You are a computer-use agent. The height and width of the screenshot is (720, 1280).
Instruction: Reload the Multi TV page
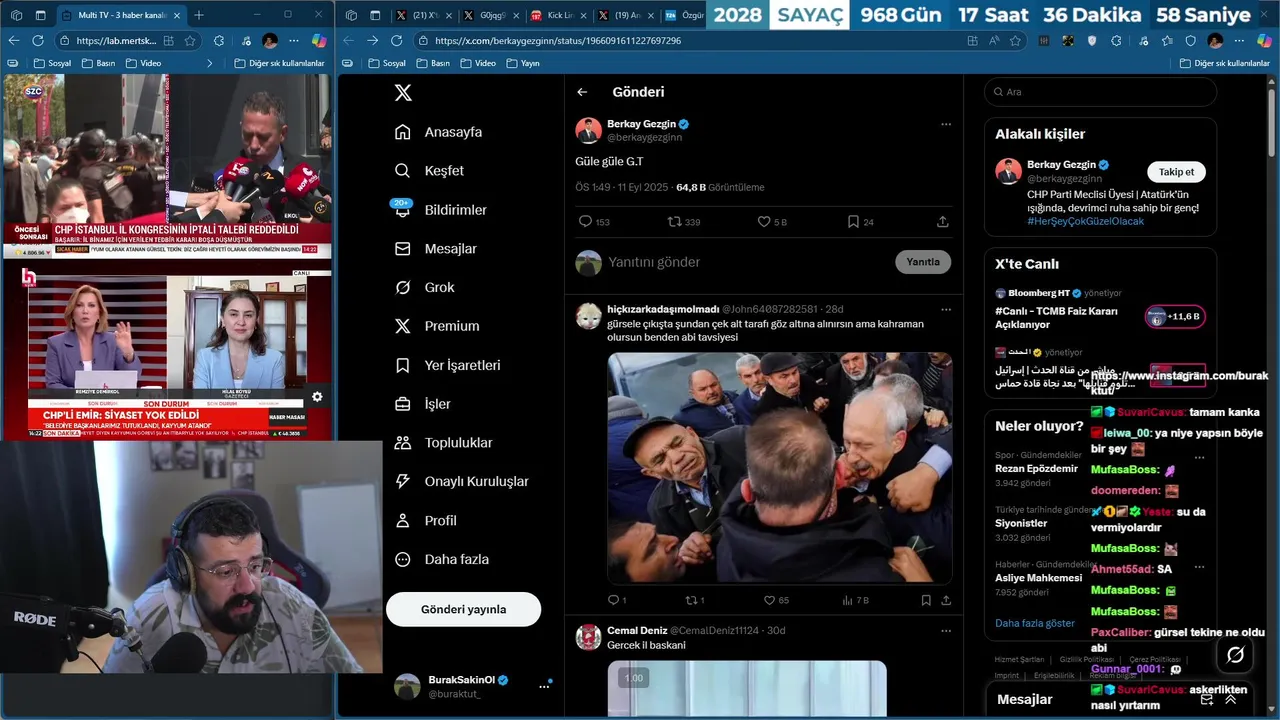38,41
